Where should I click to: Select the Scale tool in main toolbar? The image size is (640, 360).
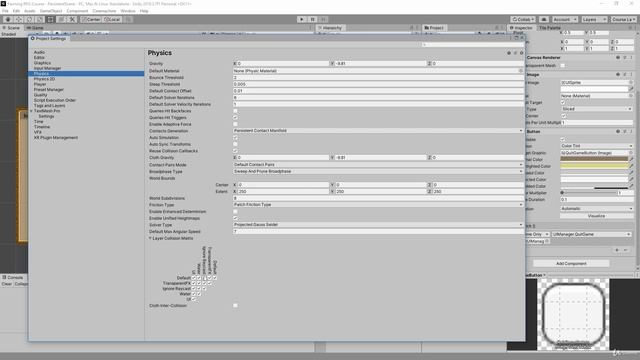pyautogui.click(x=40, y=19)
